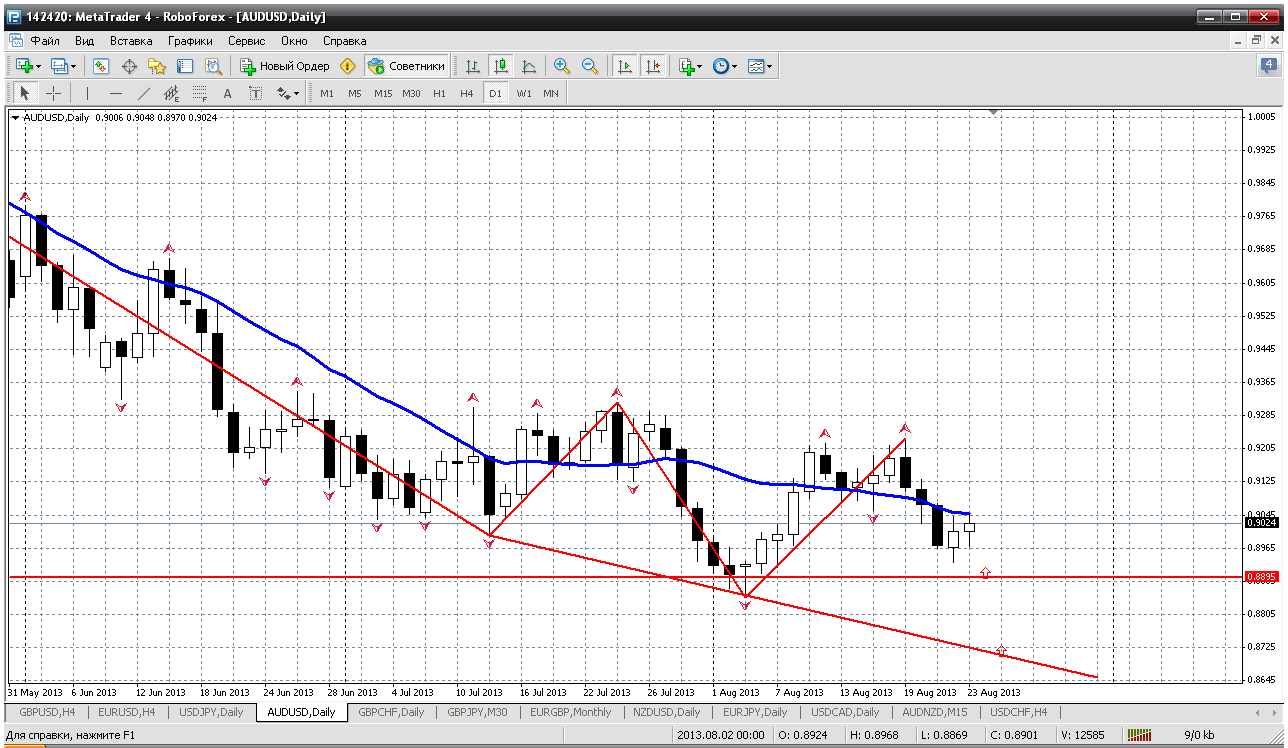Click the chart shift marker triangle

(992, 112)
